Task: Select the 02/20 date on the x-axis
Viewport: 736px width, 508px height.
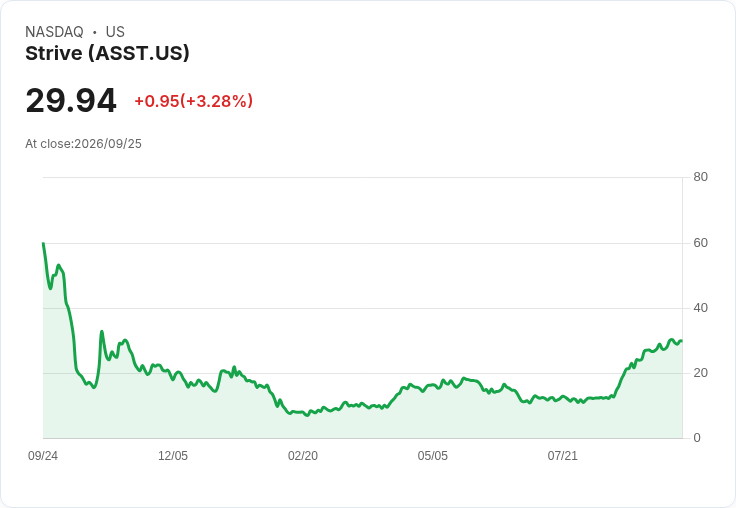Action: [303, 456]
